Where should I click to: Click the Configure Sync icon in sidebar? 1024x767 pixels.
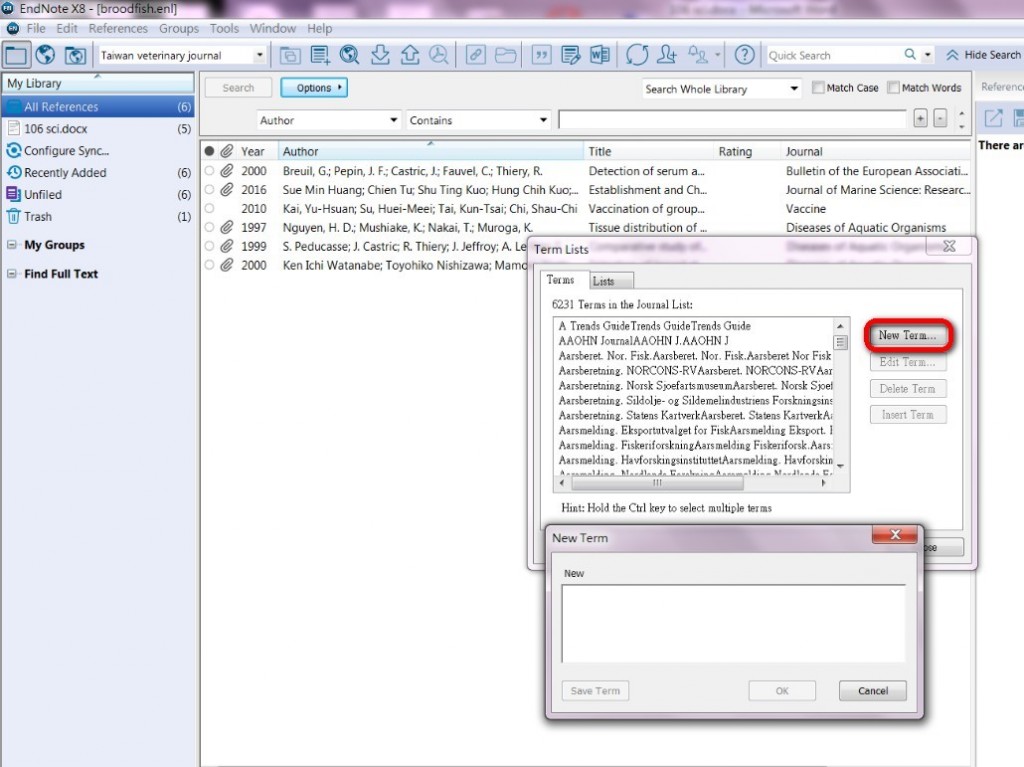click(14, 150)
